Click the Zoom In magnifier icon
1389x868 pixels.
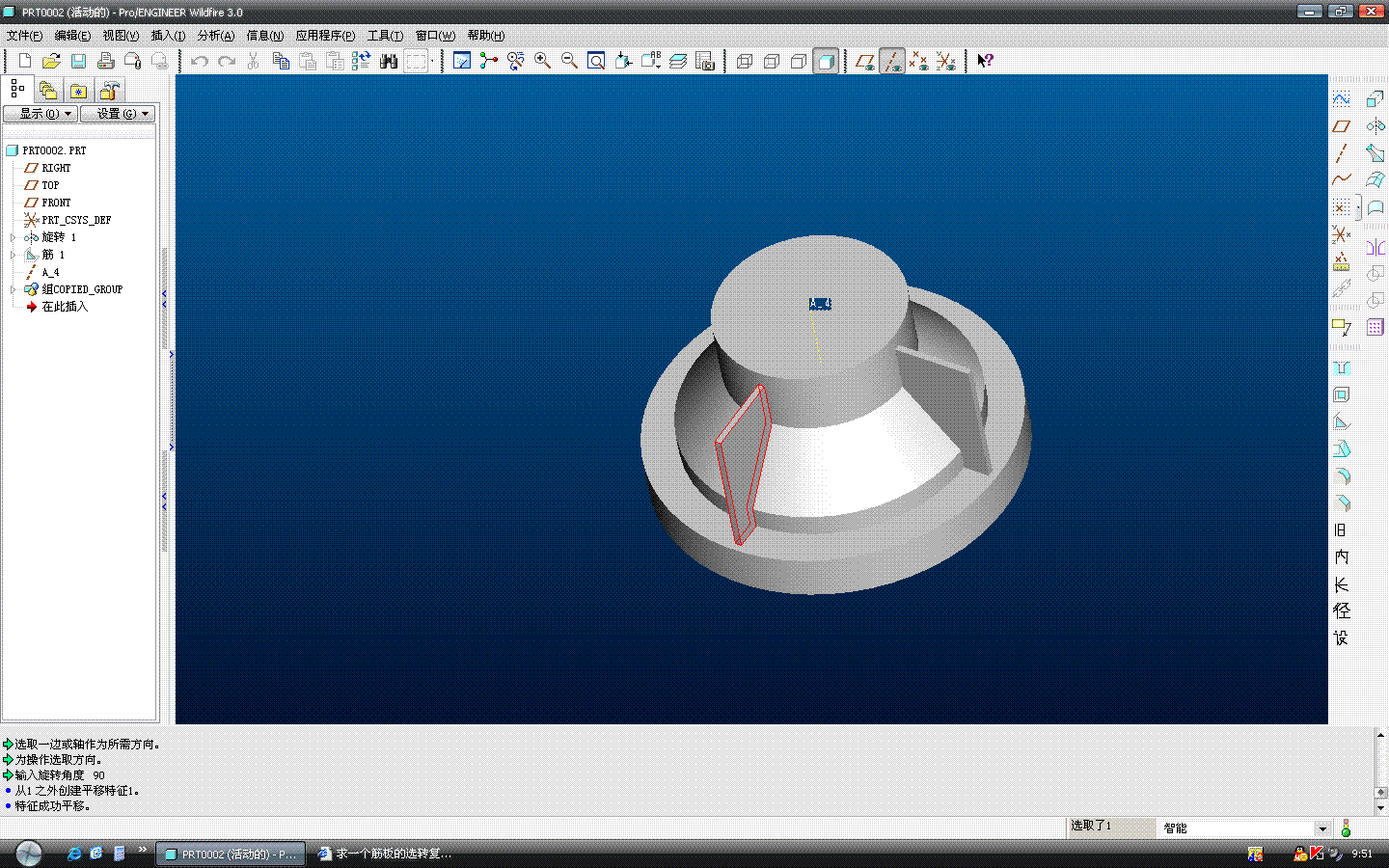tap(543, 61)
